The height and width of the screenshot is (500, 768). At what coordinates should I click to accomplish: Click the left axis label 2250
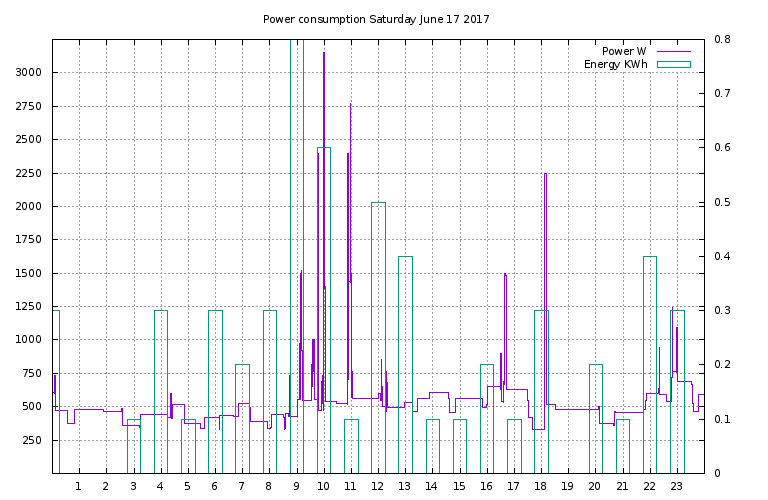pyautogui.click(x=28, y=173)
